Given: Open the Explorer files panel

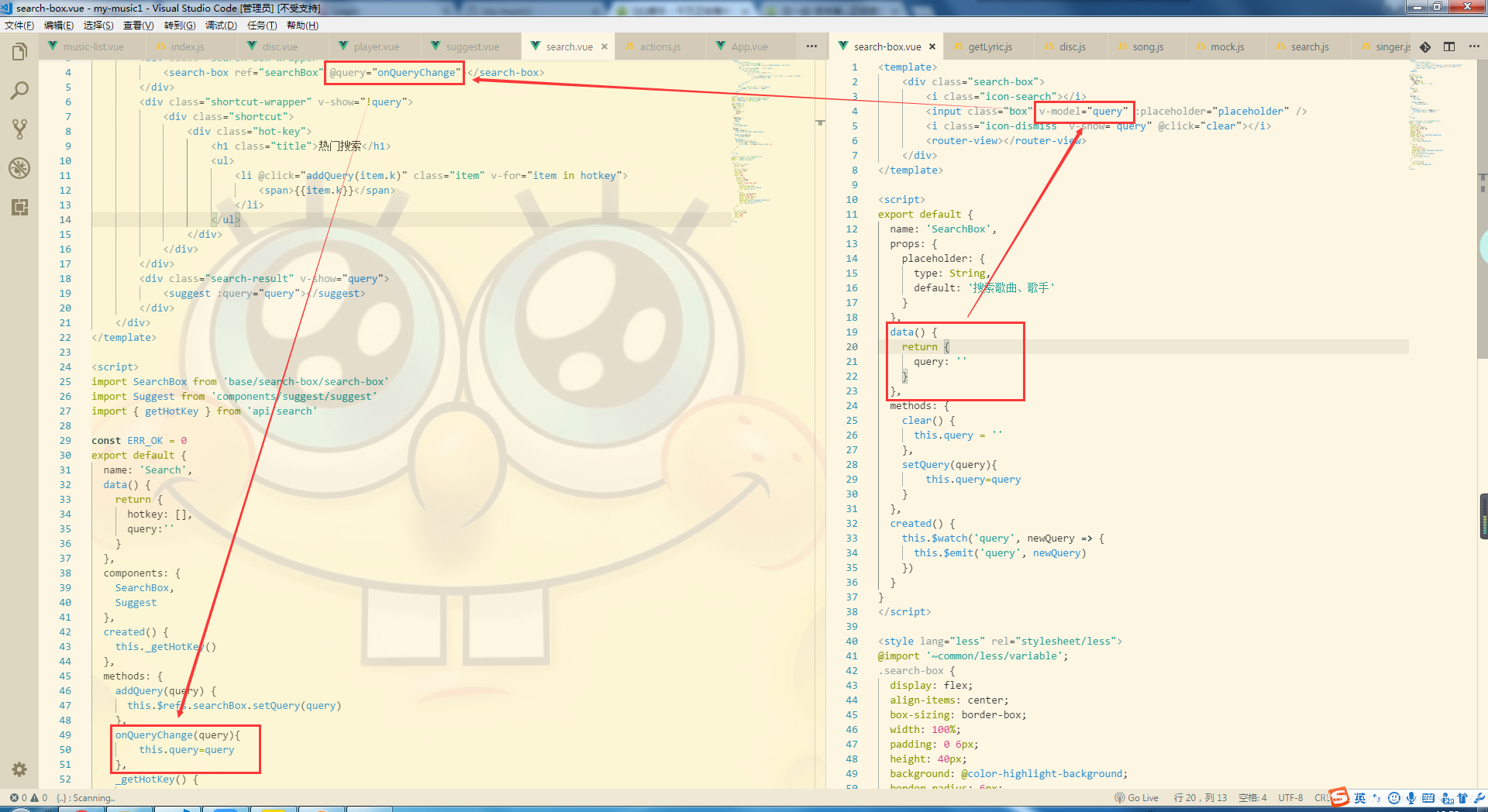Looking at the screenshot, I should 19,52.
